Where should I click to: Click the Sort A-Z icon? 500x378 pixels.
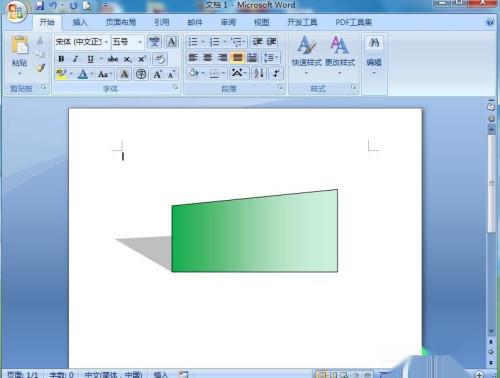click(259, 73)
